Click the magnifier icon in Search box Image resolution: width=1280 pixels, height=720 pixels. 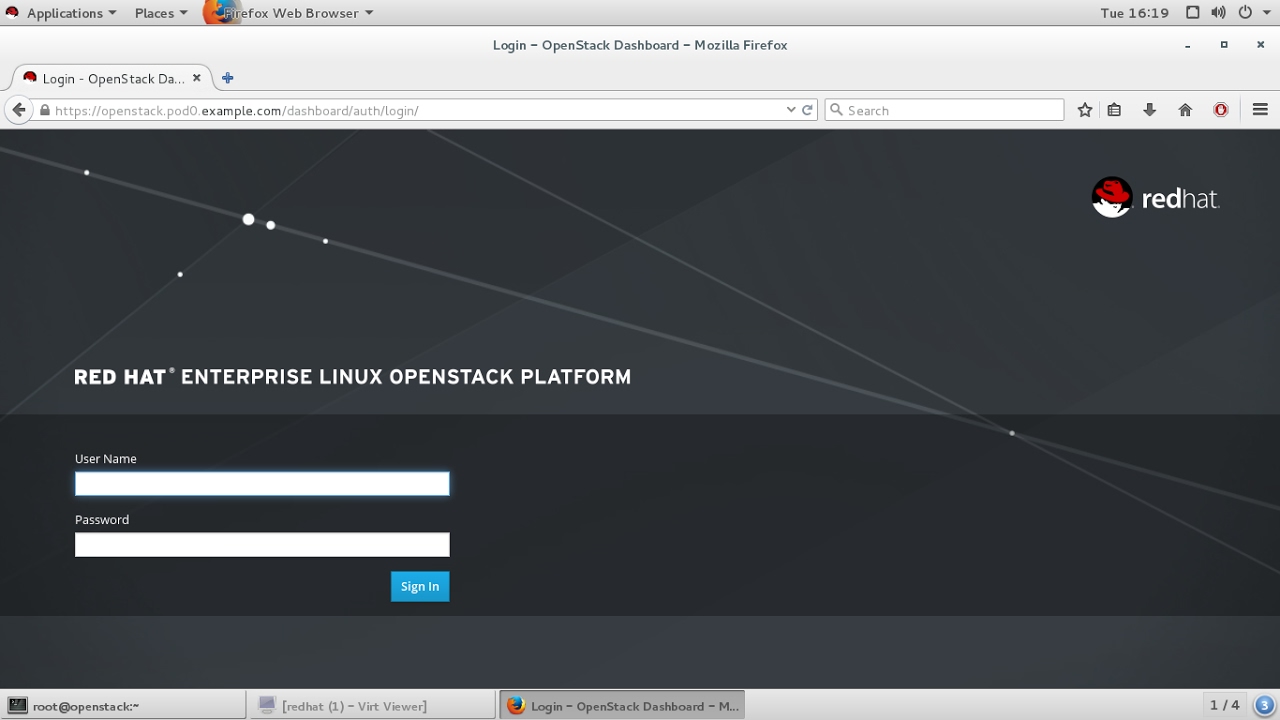pyautogui.click(x=836, y=110)
